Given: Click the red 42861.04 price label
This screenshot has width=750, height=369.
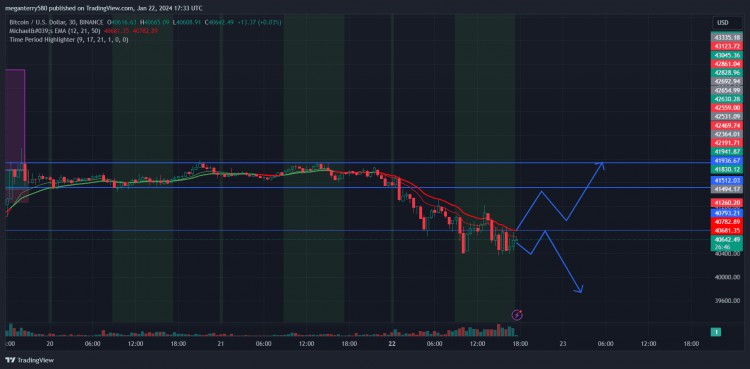Looking at the screenshot, I should pos(726,64).
